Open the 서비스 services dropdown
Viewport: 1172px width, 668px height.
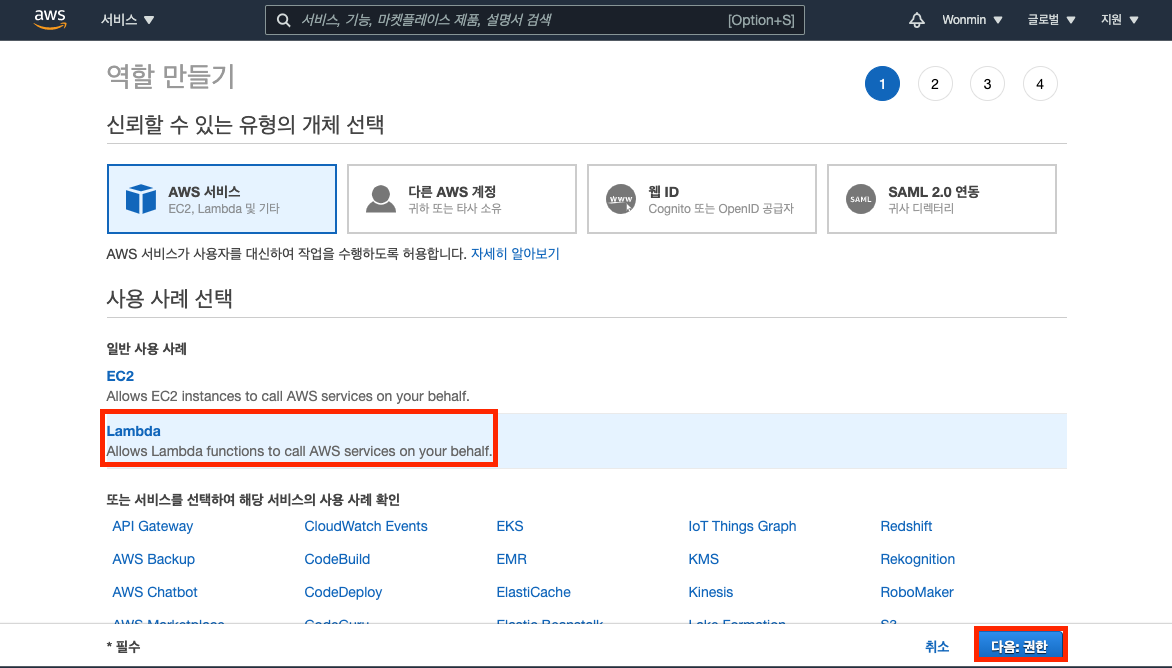point(128,20)
